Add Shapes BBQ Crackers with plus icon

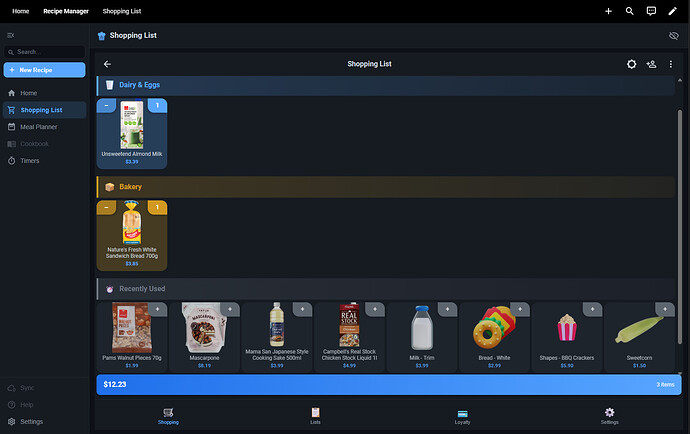[593, 309]
